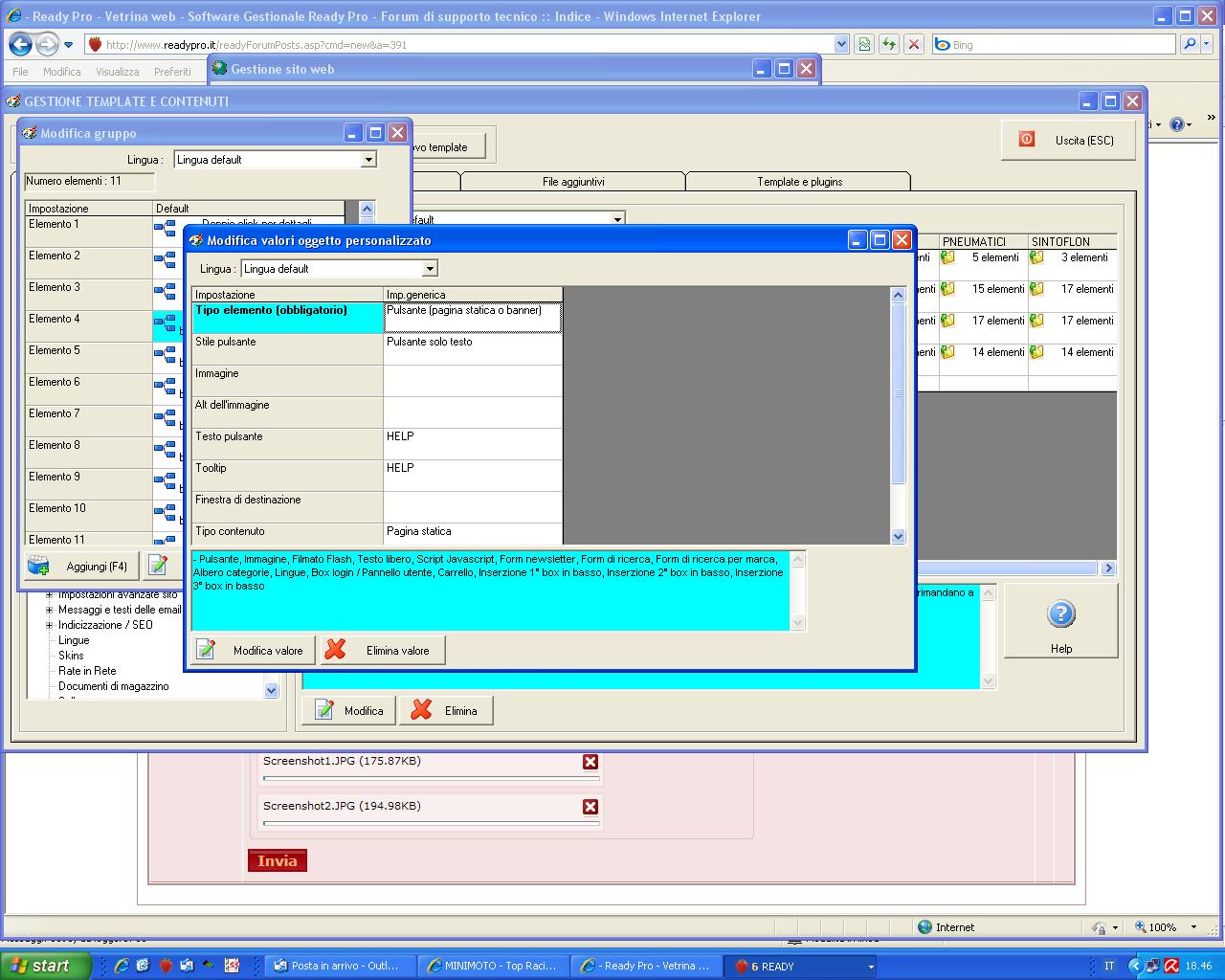Click the network icon for Elemento 2
The width and height of the screenshot is (1225, 980).
pyautogui.click(x=165, y=260)
